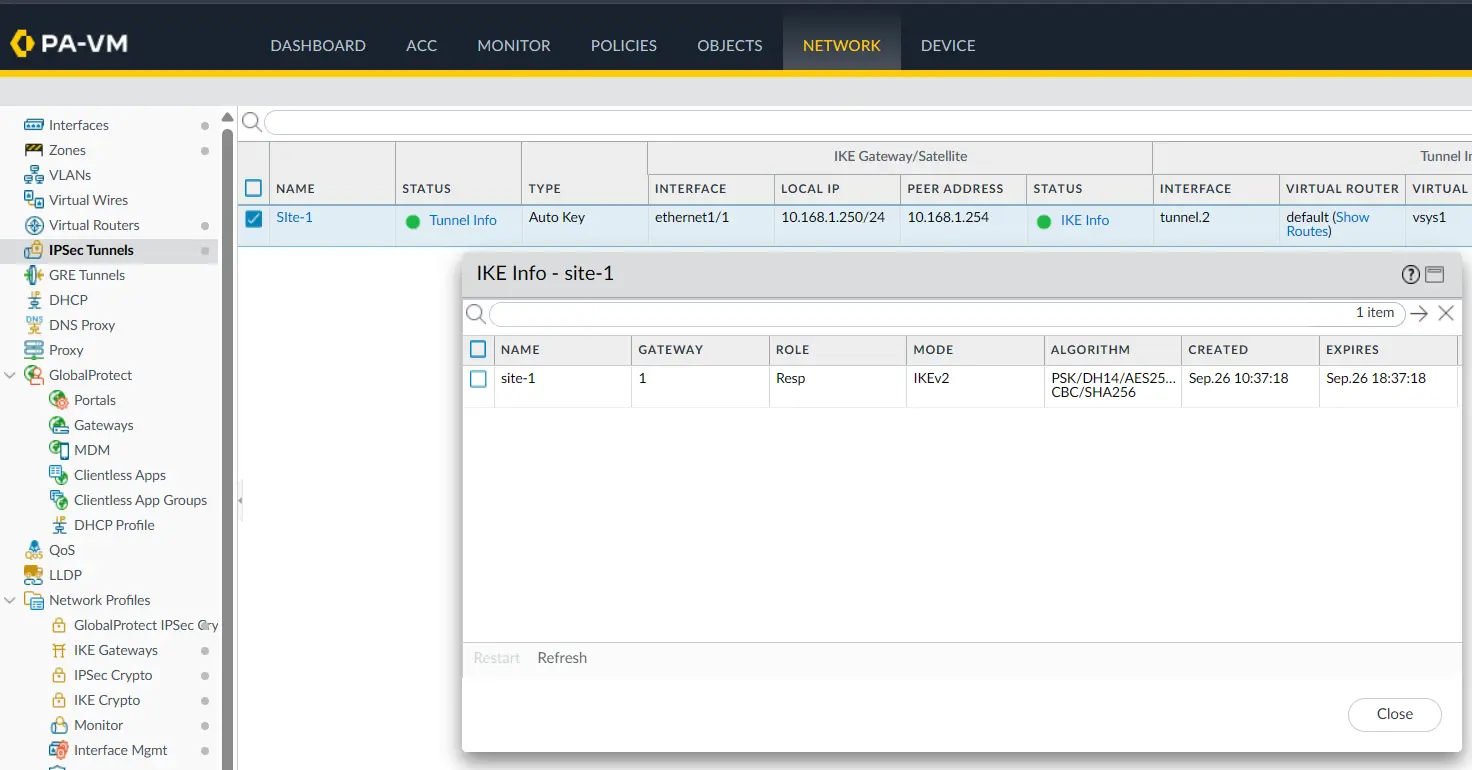Image resolution: width=1472 pixels, height=770 pixels.
Task: Collapse the GlobalProtect tree node
Action: pos(10,375)
